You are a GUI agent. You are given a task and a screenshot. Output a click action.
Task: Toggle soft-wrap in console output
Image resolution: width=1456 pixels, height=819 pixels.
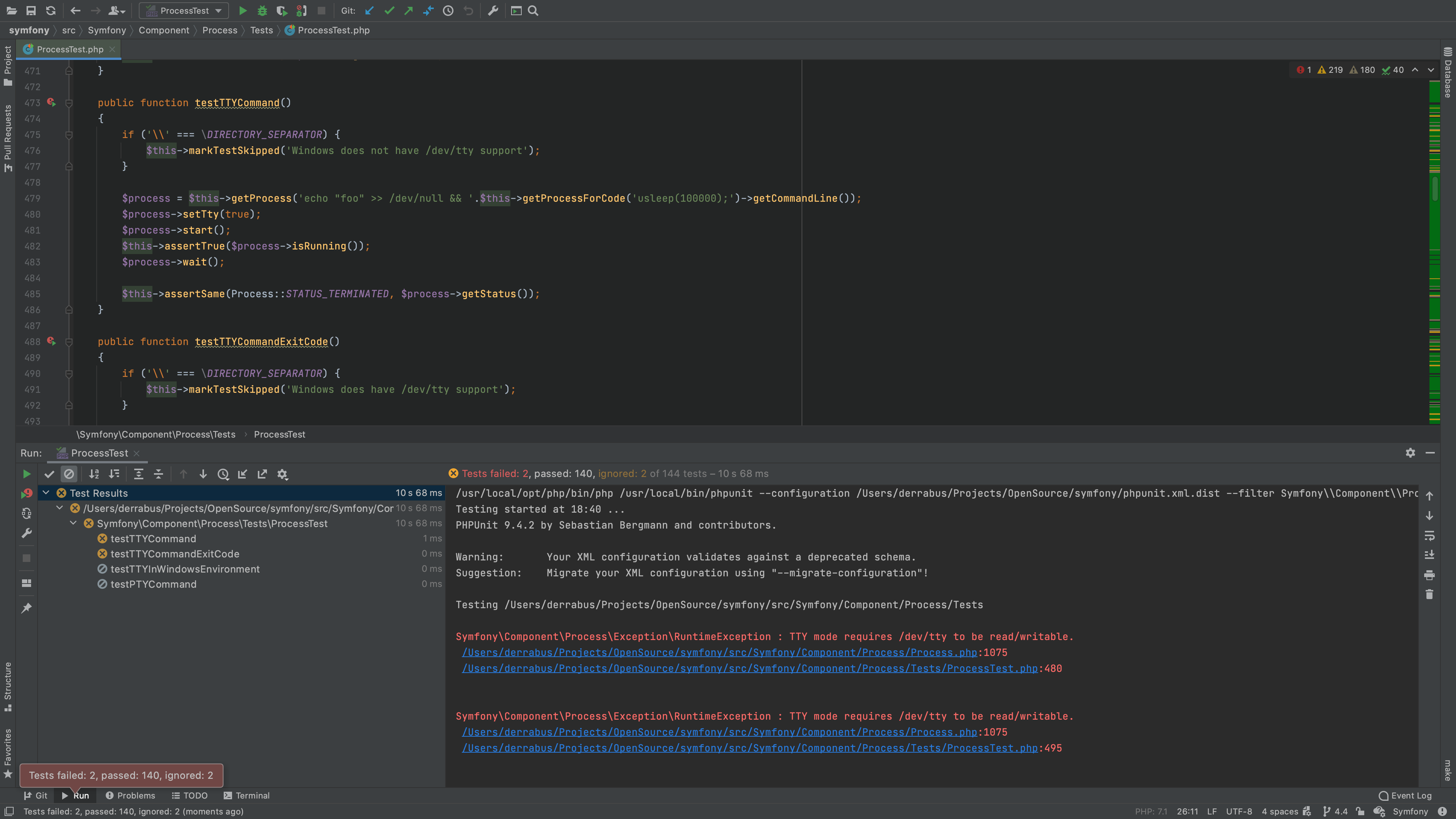click(x=1429, y=535)
